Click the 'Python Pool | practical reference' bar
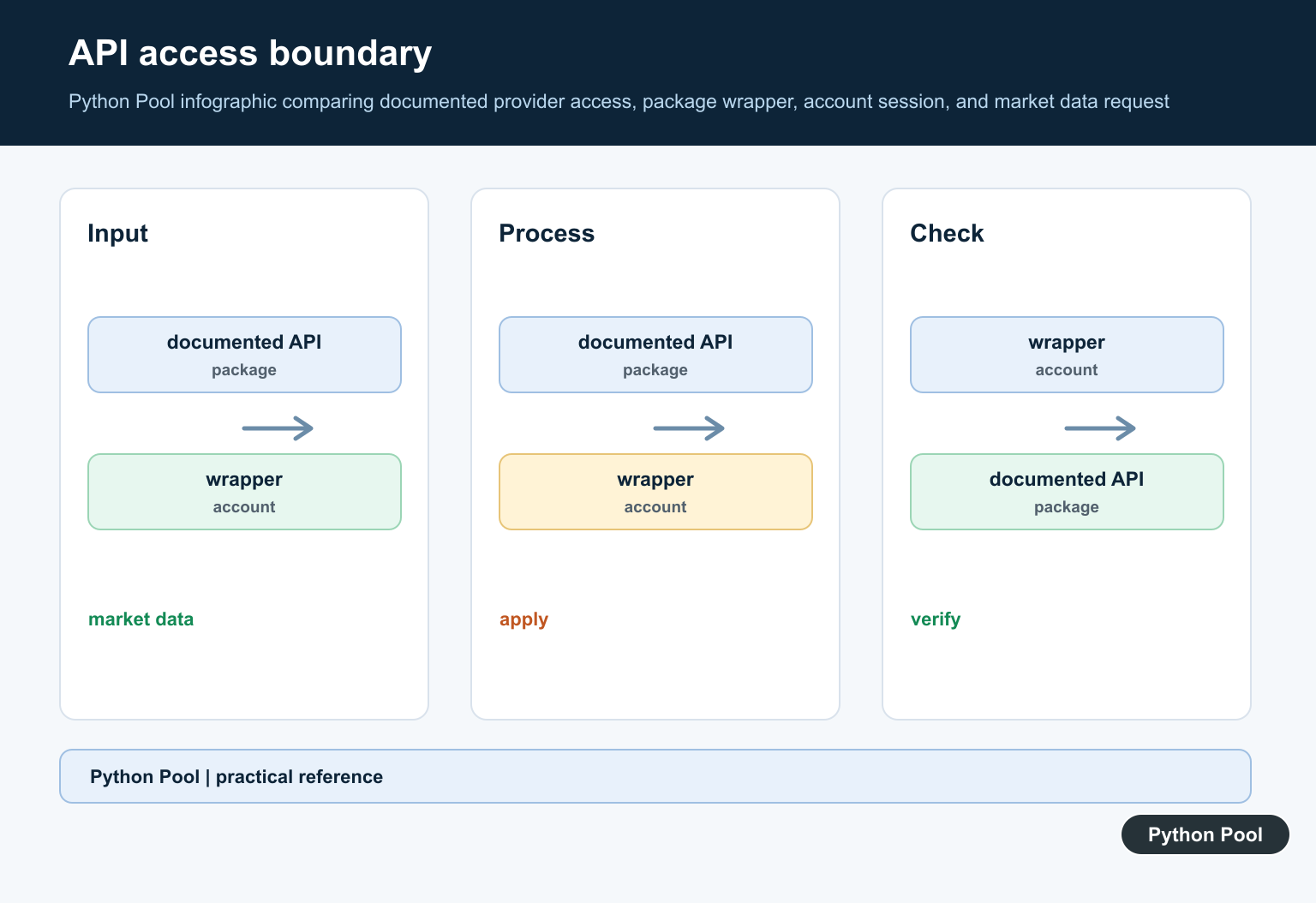1316x903 pixels. [655, 776]
